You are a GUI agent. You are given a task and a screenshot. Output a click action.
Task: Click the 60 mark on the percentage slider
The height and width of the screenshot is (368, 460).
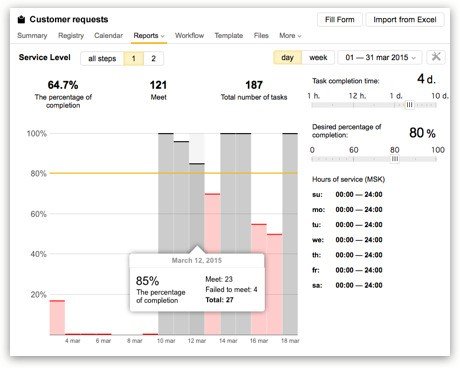coord(354,150)
